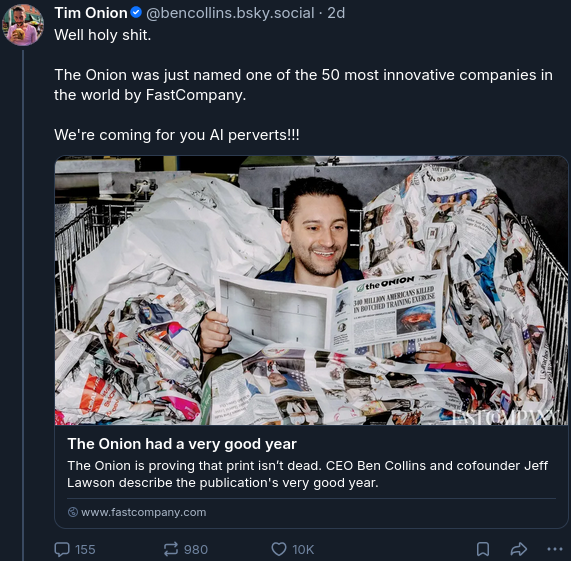Click the 980 reposts count
This screenshot has height=561, width=571.
click(x=196, y=549)
